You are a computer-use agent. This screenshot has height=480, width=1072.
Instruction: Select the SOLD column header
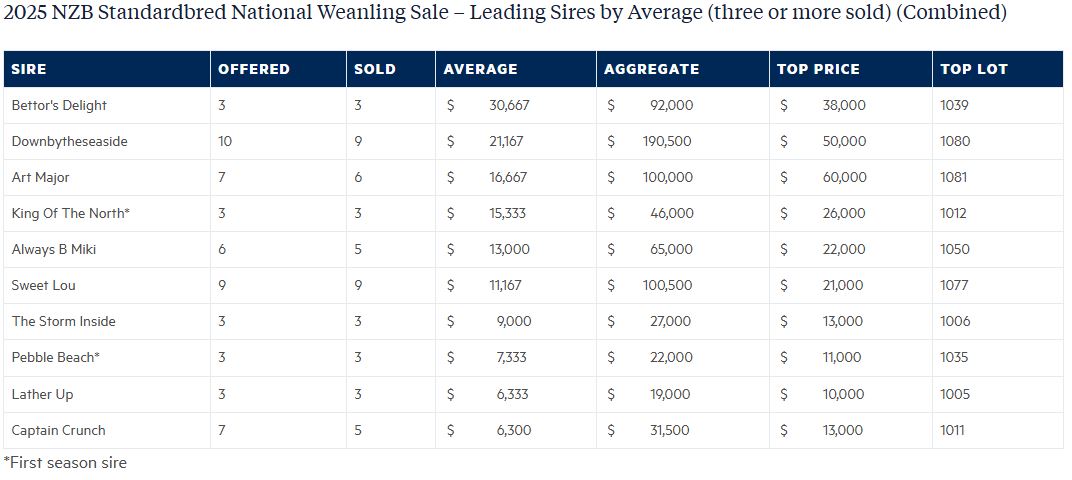click(375, 69)
